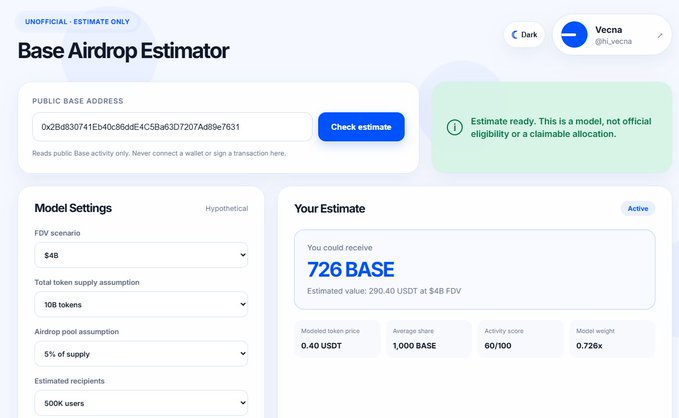Click the info icon in green notice
This screenshot has height=418, width=679.
tap(454, 127)
